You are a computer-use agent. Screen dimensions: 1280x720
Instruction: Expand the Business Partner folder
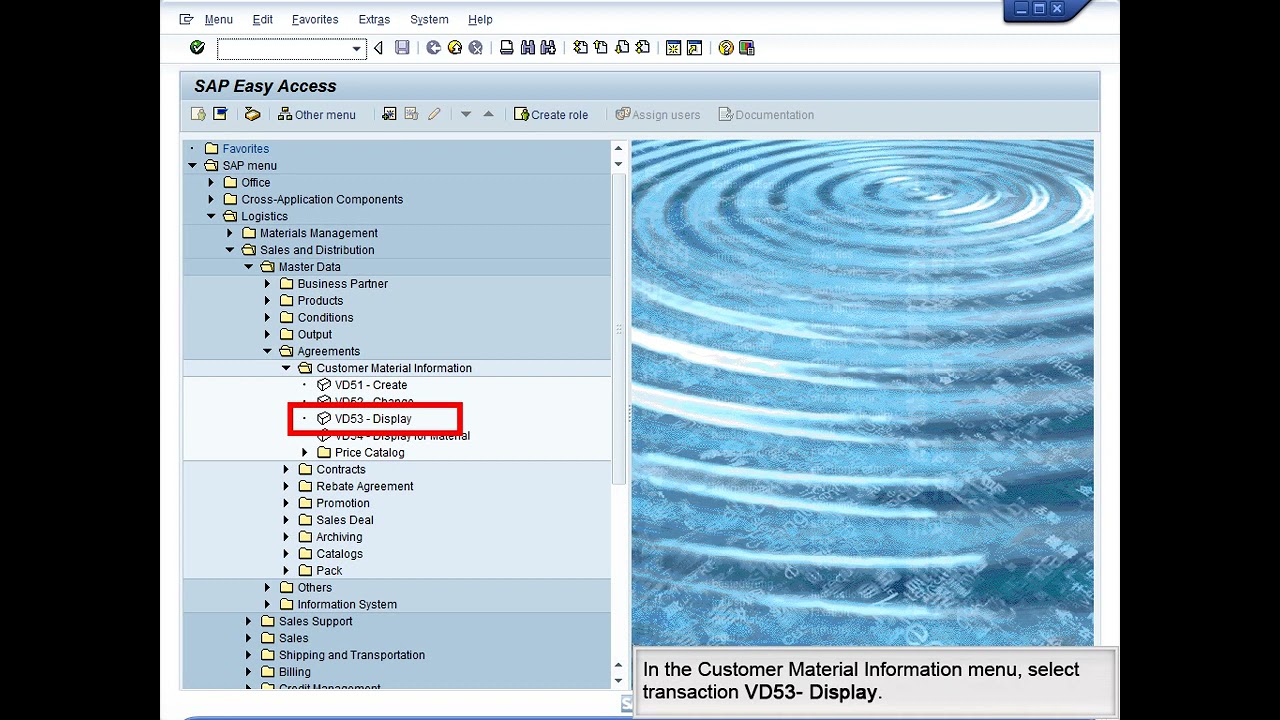point(267,284)
